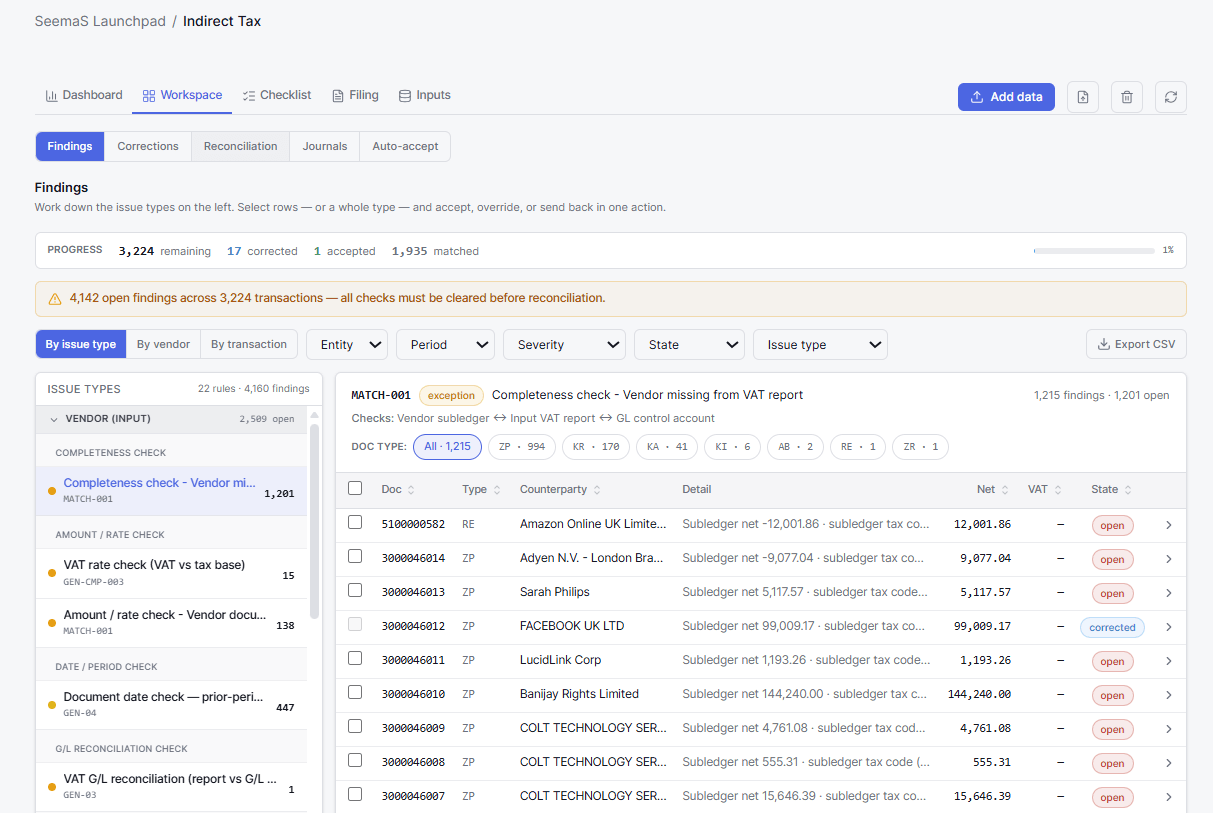This screenshot has width=1213, height=813.
Task: Check the box for doc 3000046014
Action: [x=355, y=556]
